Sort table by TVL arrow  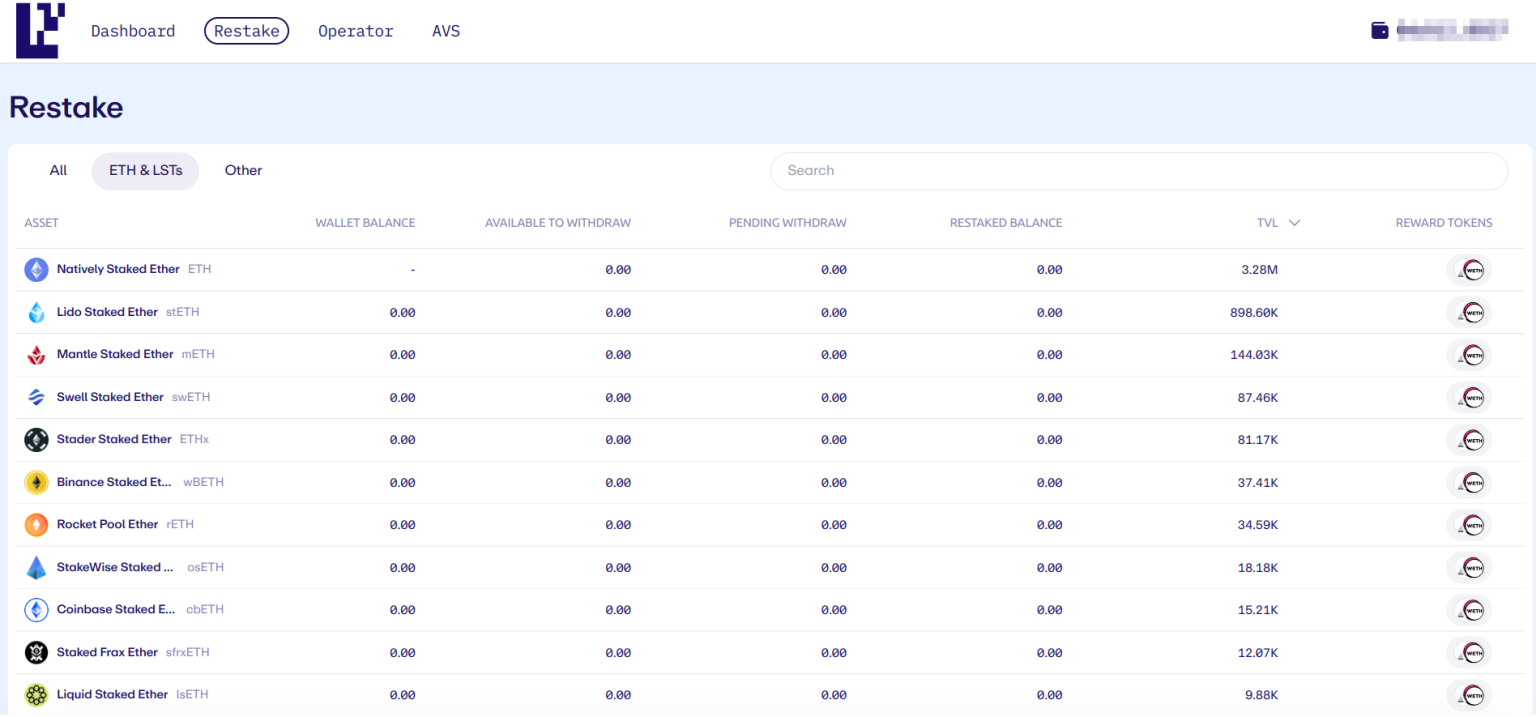pyautogui.click(x=1294, y=223)
